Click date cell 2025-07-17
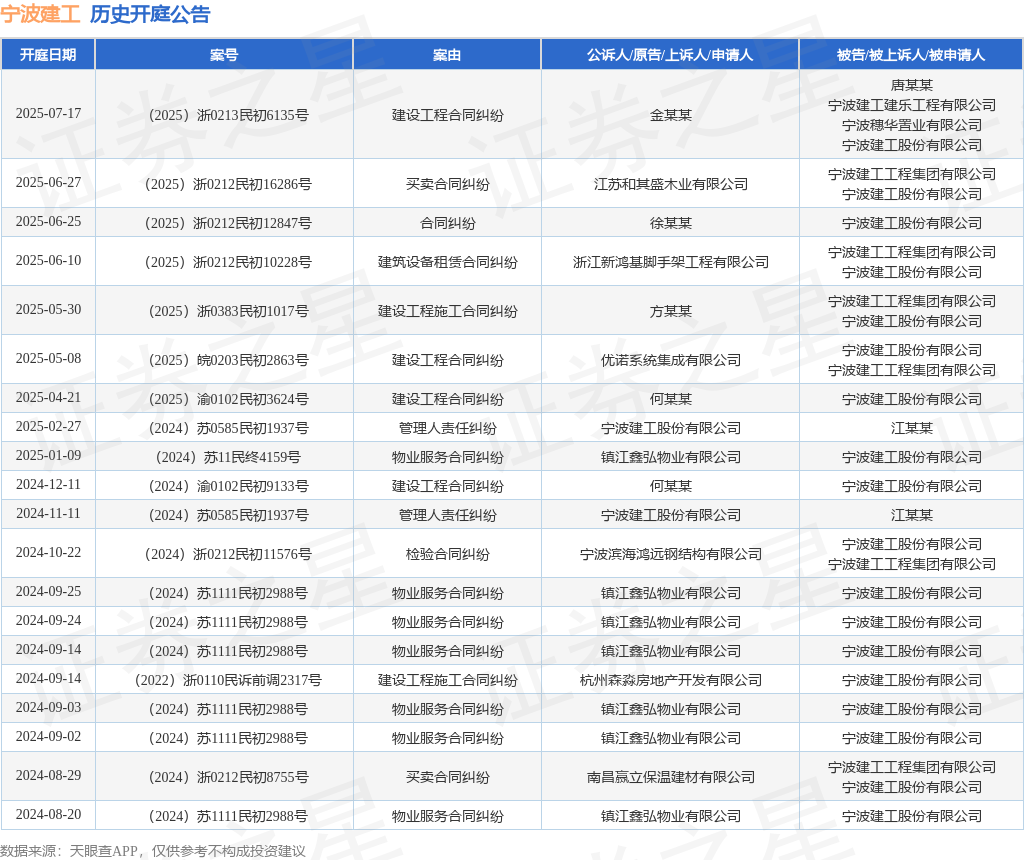This screenshot has height=860, width=1024. [48, 114]
